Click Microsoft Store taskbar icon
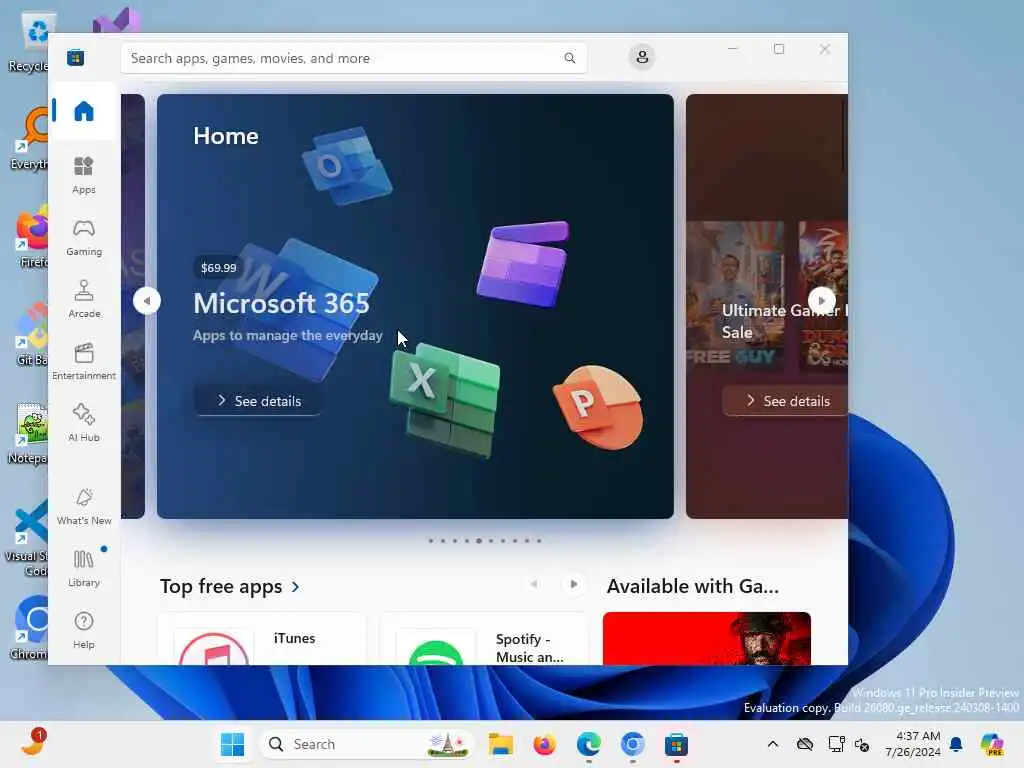The width and height of the screenshot is (1024, 768). point(676,744)
